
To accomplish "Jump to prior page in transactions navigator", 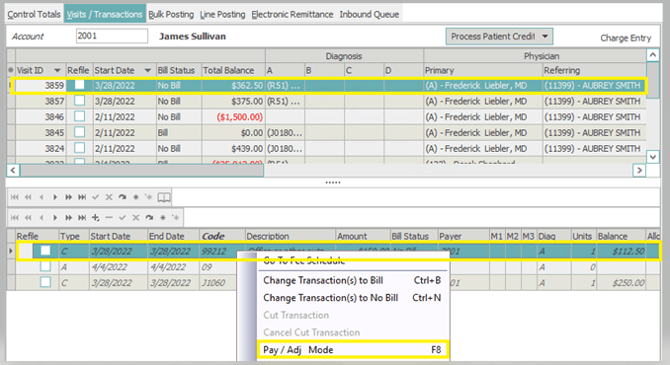I will [28, 218].
